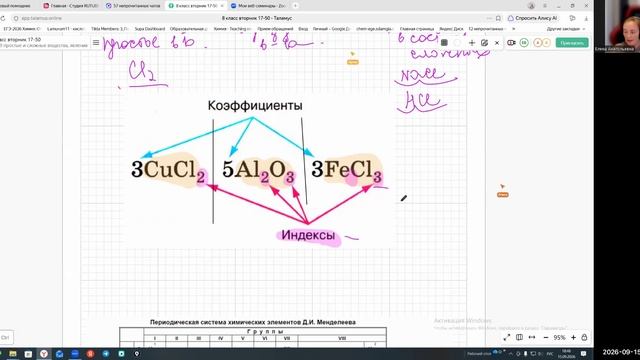Click the fit-to-width arrows icon

pos(532,337)
